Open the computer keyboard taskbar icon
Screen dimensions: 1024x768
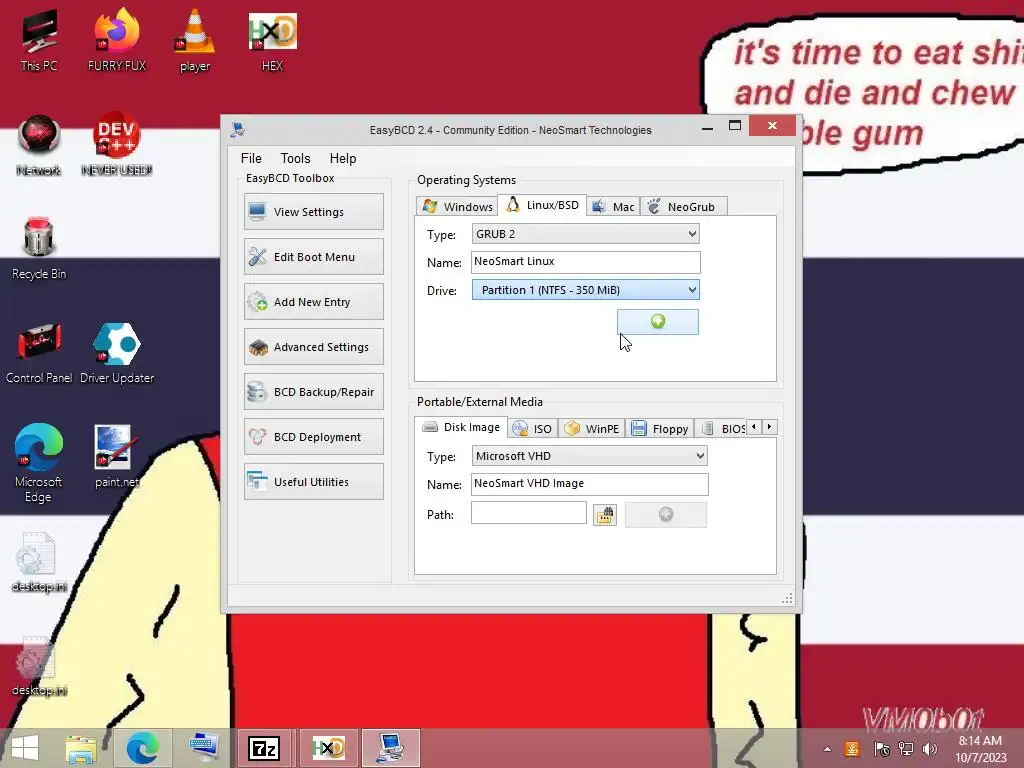[204, 748]
